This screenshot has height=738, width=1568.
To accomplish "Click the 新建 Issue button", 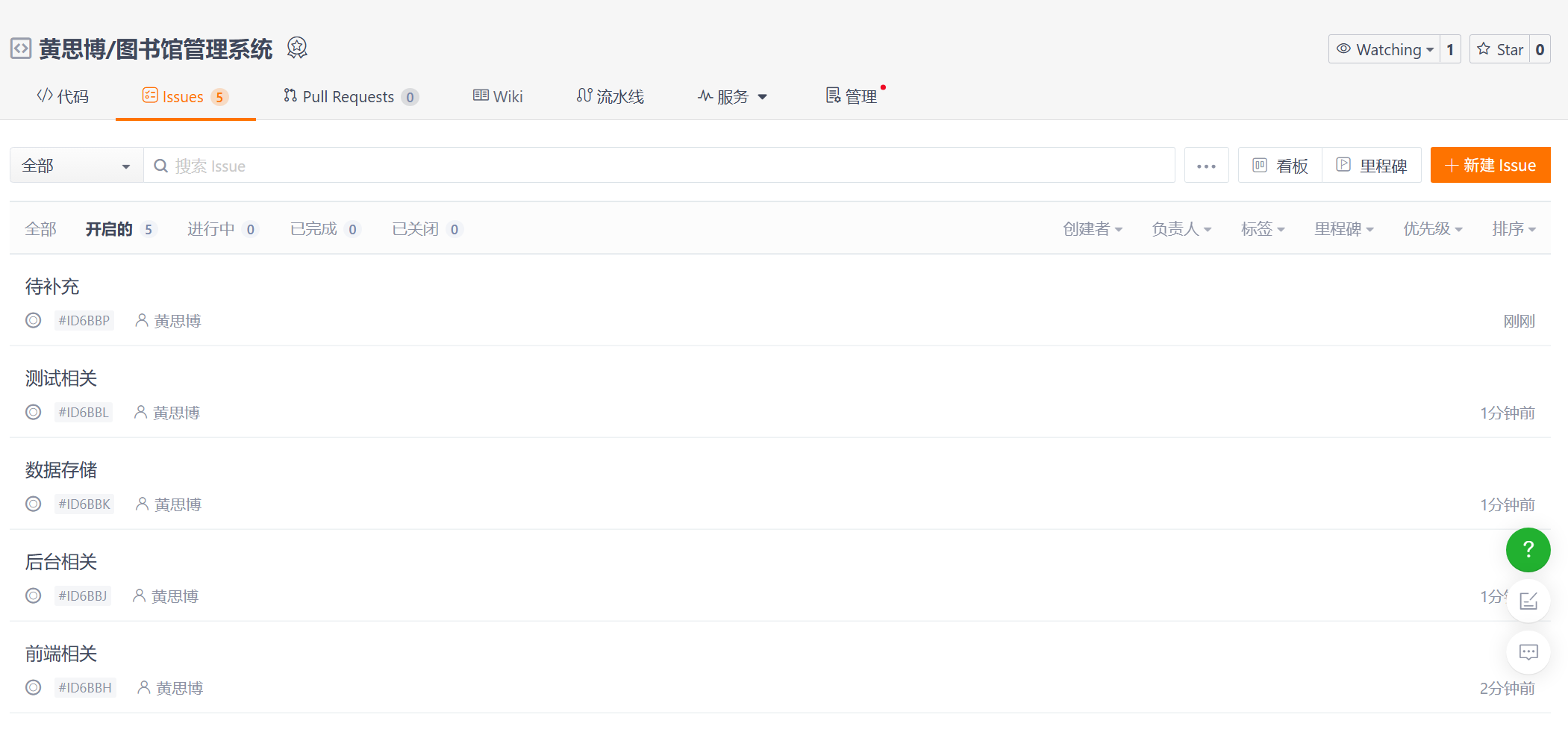I will click(x=1490, y=166).
